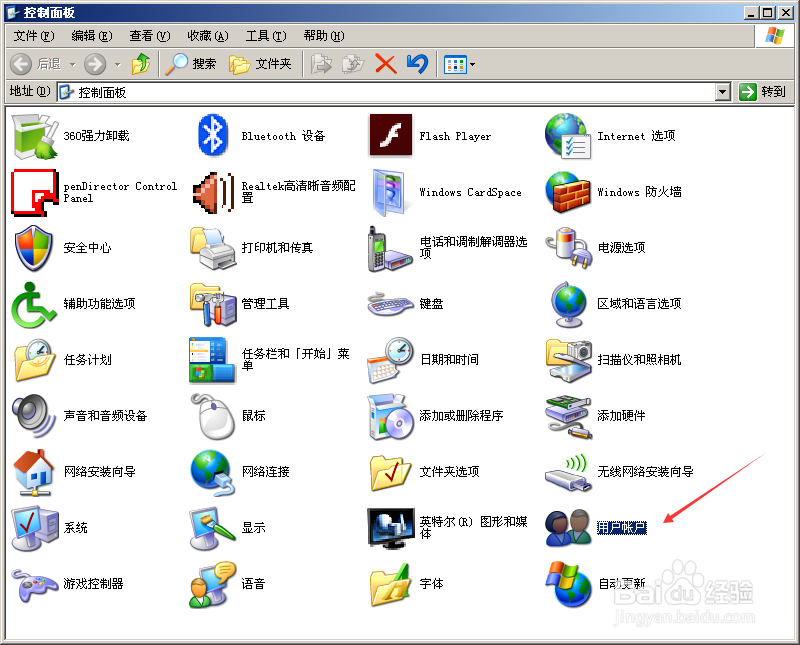Select the 用户帐户 users icon
The height and width of the screenshot is (645, 800).
567,528
